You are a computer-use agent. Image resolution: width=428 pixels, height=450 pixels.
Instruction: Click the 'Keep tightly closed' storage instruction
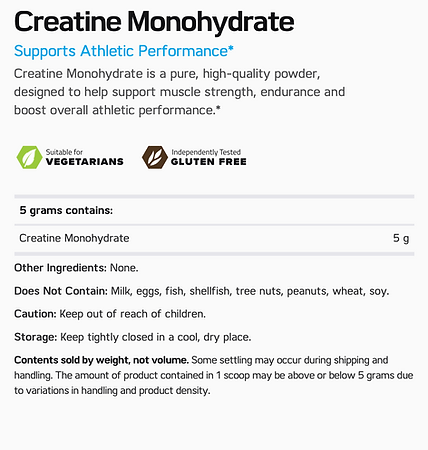click(x=155, y=337)
